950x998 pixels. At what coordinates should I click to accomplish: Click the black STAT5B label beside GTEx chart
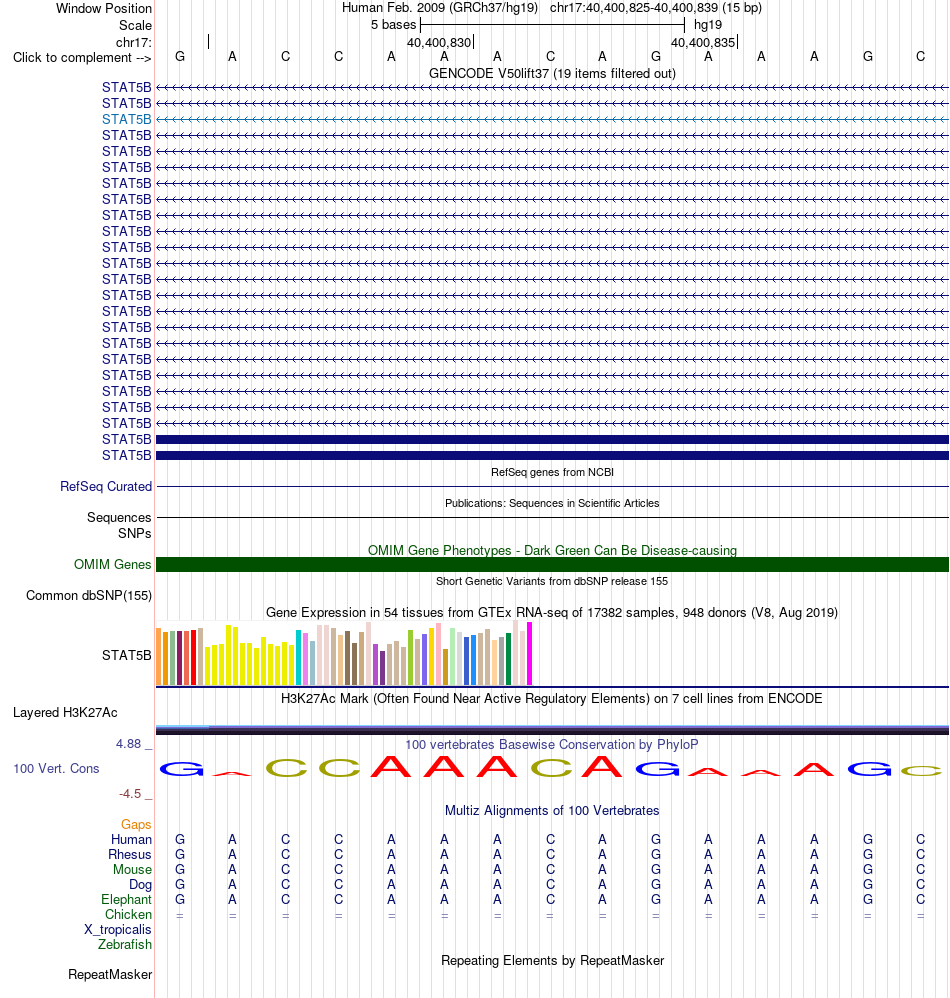pyautogui.click(x=127, y=655)
